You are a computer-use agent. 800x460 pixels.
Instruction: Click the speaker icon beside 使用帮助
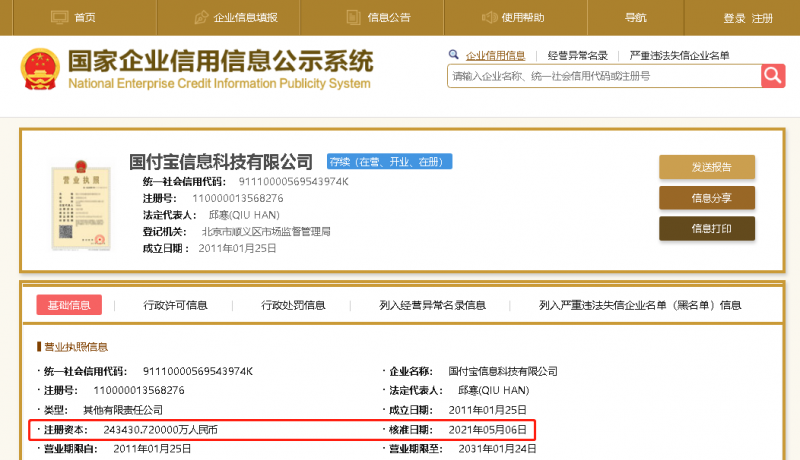[489, 17]
